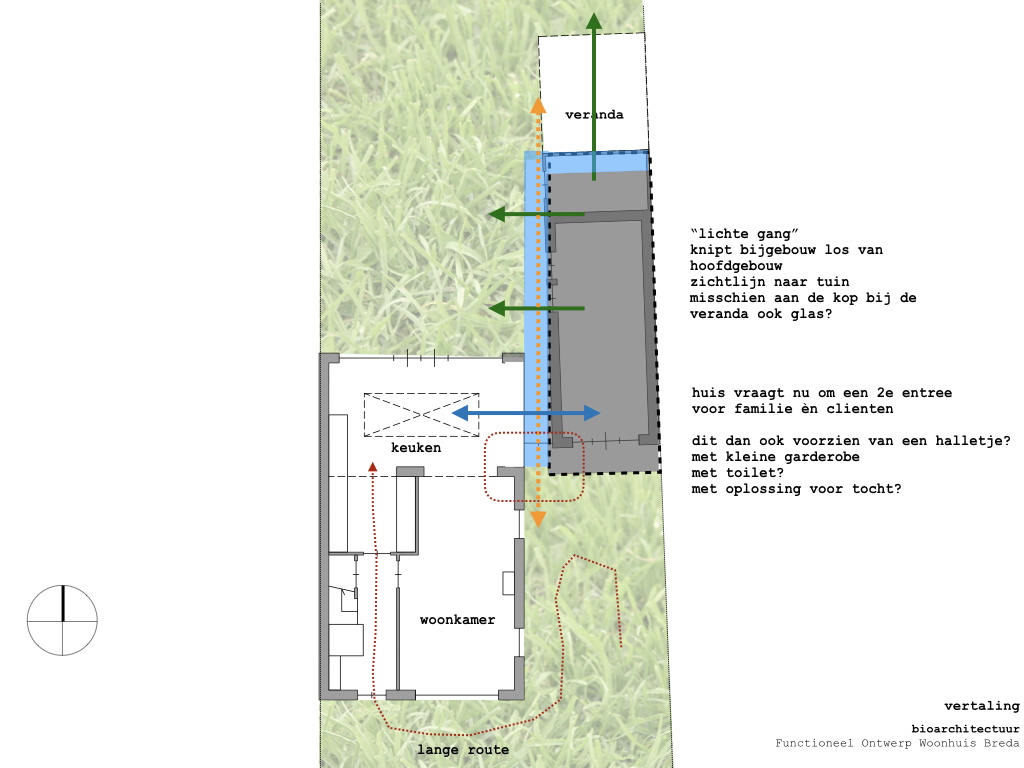Click the 'hoofdgebouw' word
The image size is (1024, 768).
pos(736,266)
